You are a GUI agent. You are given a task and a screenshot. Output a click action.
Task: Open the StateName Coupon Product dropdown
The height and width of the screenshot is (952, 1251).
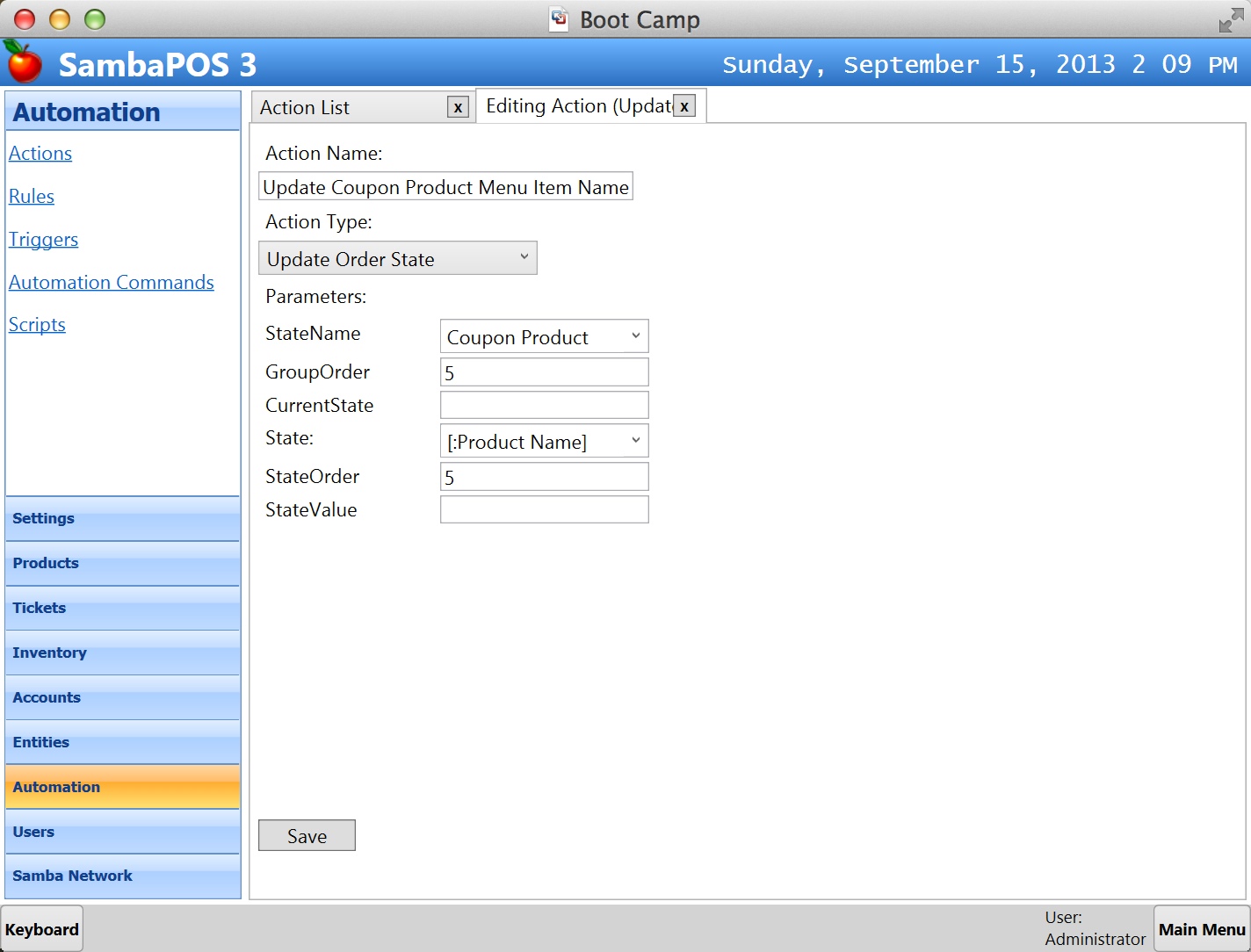[544, 336]
